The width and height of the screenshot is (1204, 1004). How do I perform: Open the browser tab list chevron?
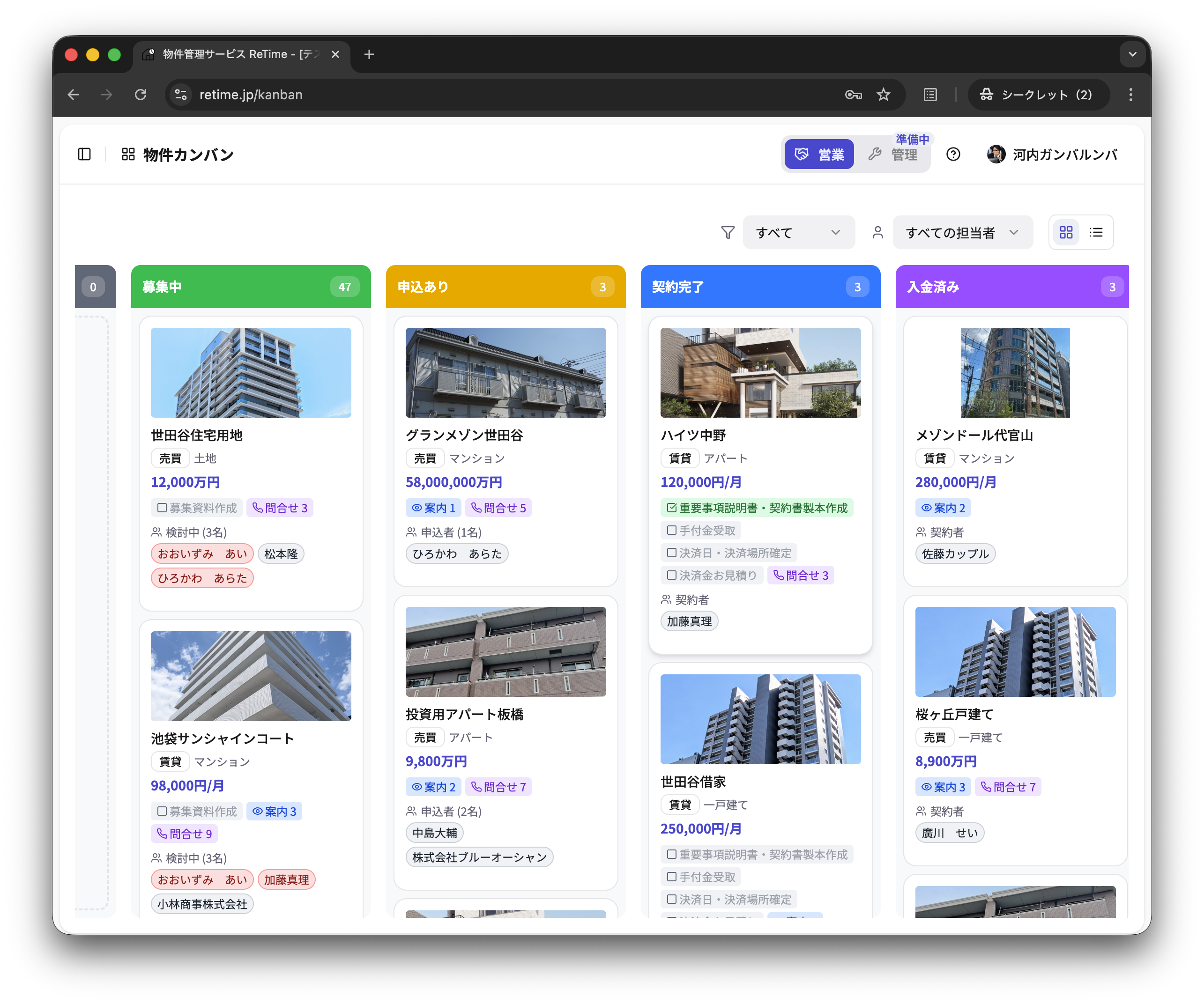tap(1132, 54)
